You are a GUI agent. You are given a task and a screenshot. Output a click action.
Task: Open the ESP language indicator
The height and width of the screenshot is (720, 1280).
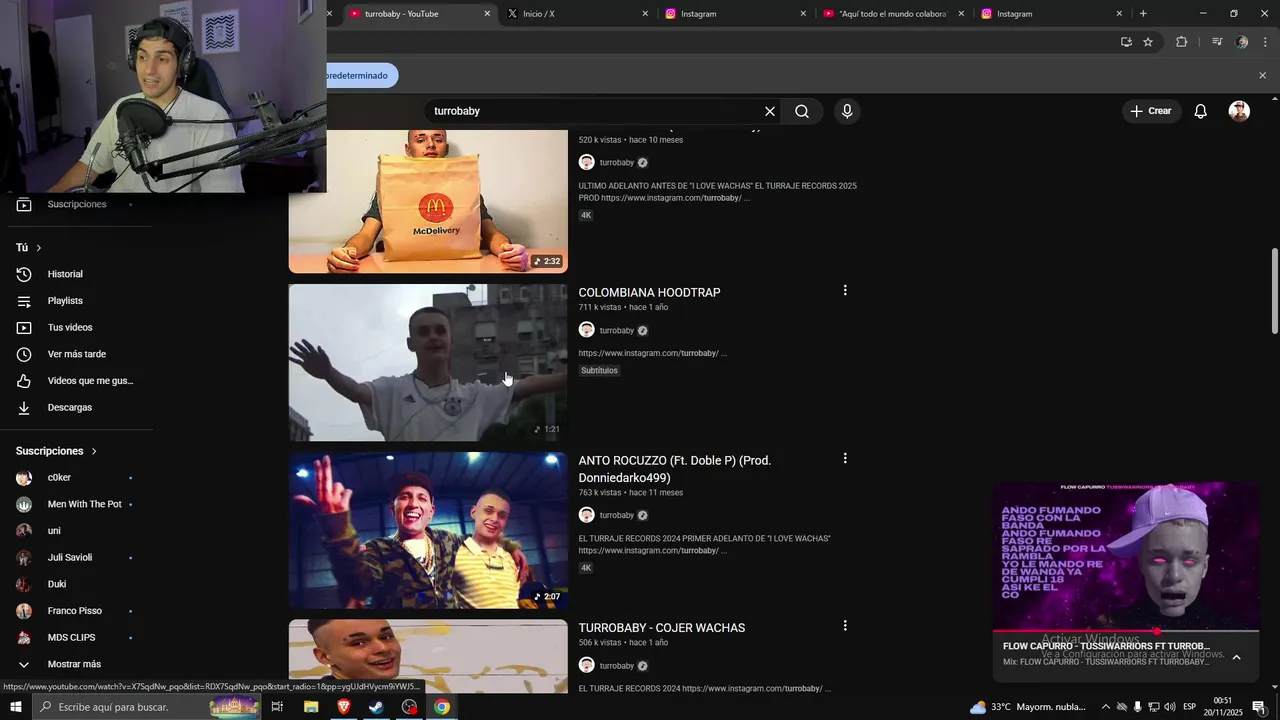click(x=1190, y=707)
